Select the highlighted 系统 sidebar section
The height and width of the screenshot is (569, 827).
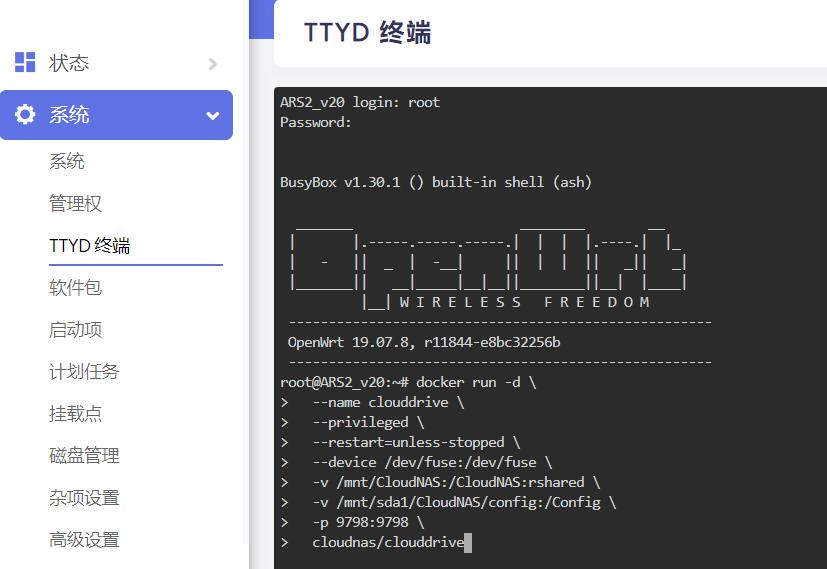[116, 115]
